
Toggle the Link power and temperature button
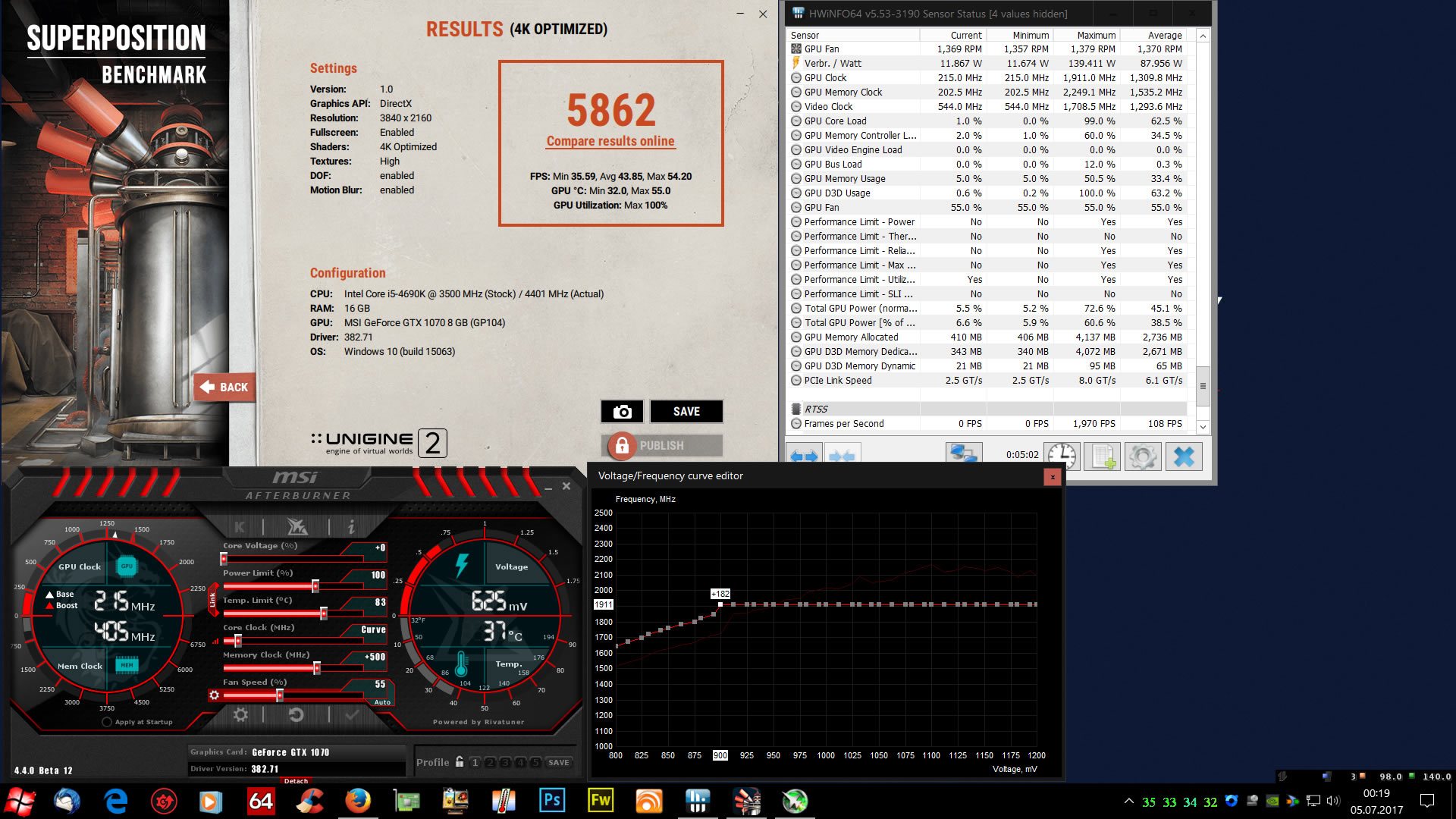212,600
